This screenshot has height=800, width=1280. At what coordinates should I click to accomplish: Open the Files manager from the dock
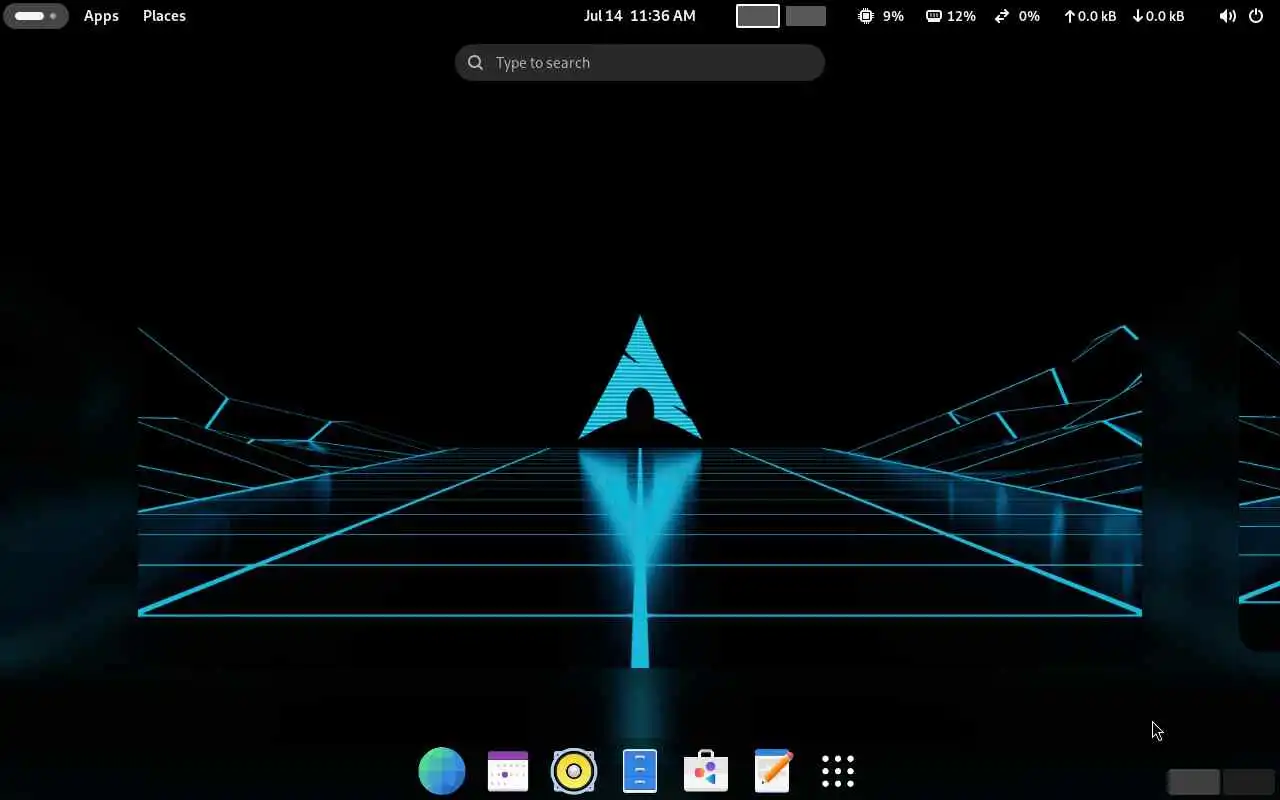[x=640, y=771]
